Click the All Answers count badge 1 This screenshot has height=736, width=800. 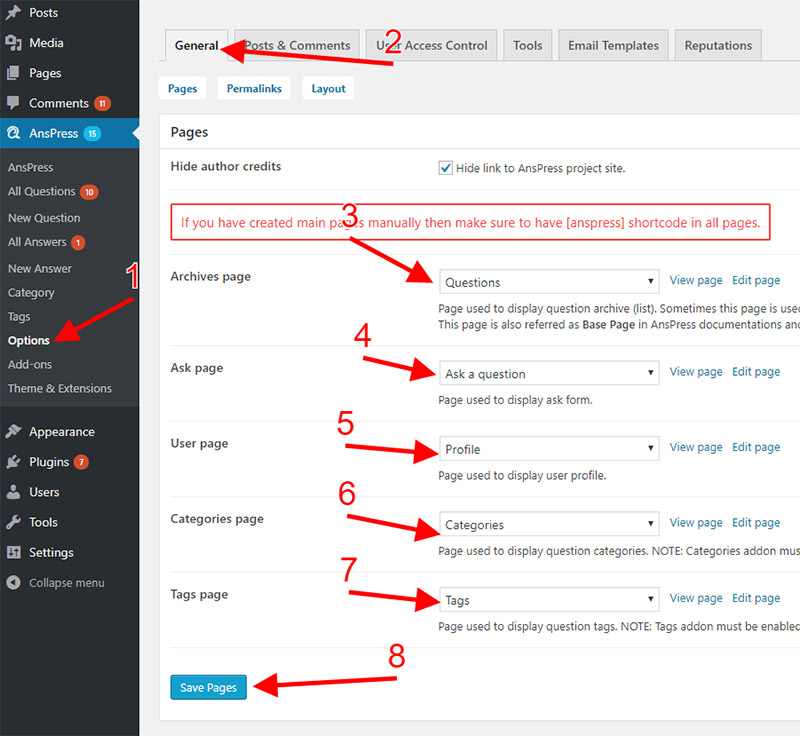click(78, 243)
